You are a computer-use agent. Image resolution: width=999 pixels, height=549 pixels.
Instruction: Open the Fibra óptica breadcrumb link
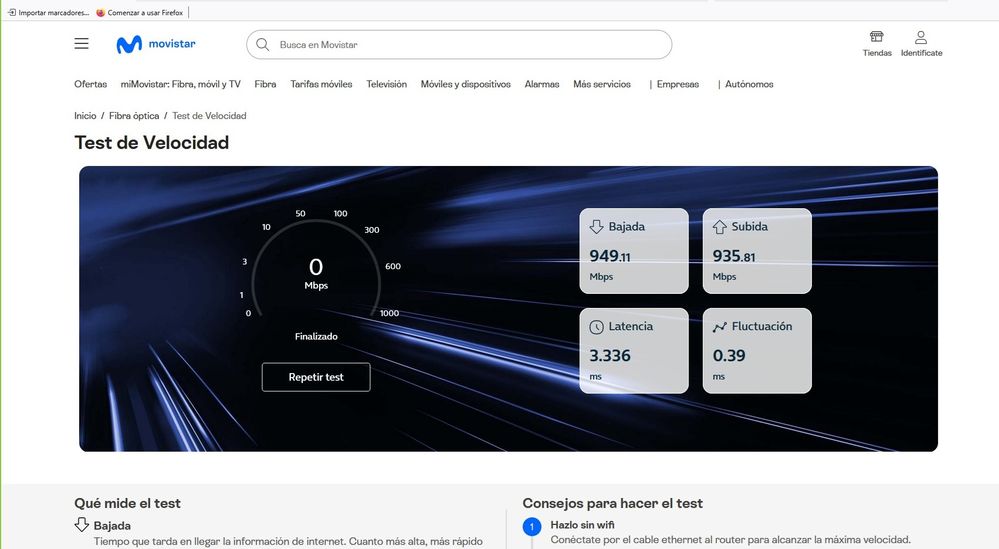coord(134,116)
